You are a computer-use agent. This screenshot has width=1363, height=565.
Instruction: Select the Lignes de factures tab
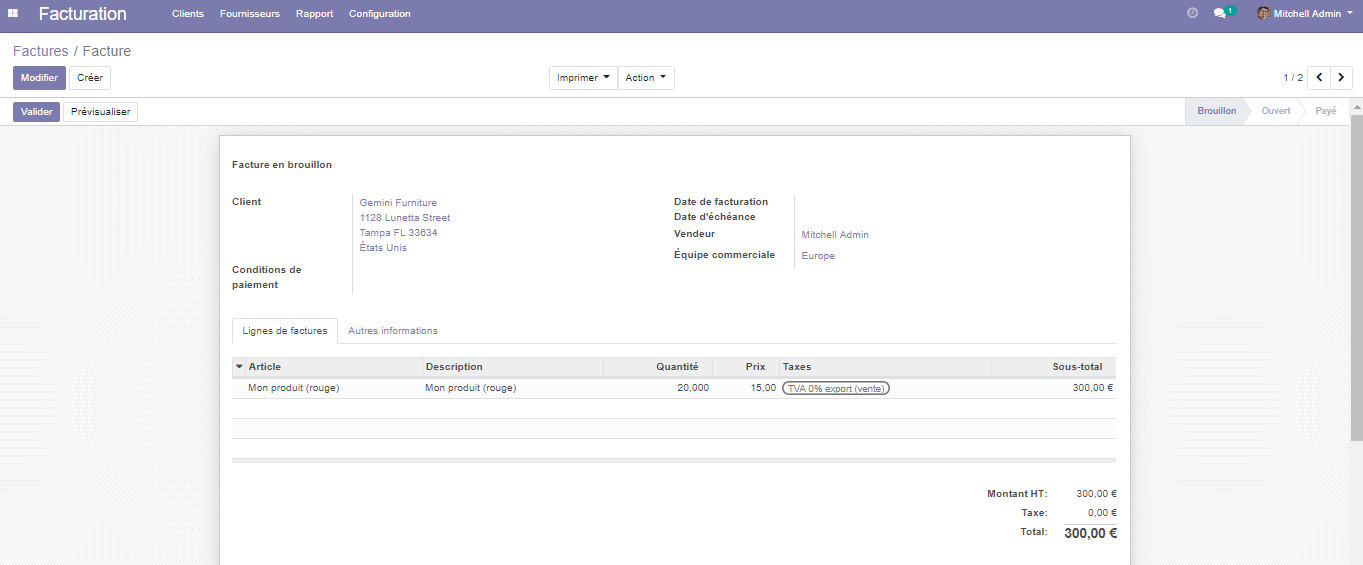pos(284,331)
